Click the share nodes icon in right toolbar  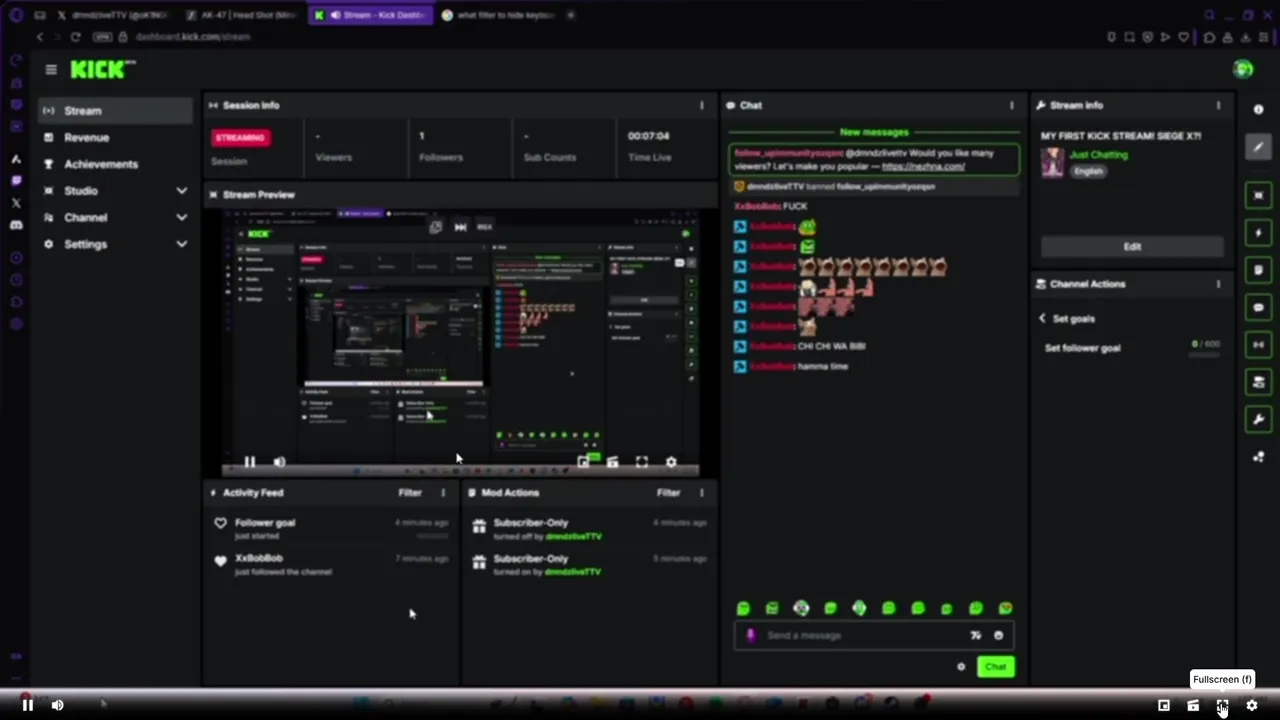(1259, 457)
